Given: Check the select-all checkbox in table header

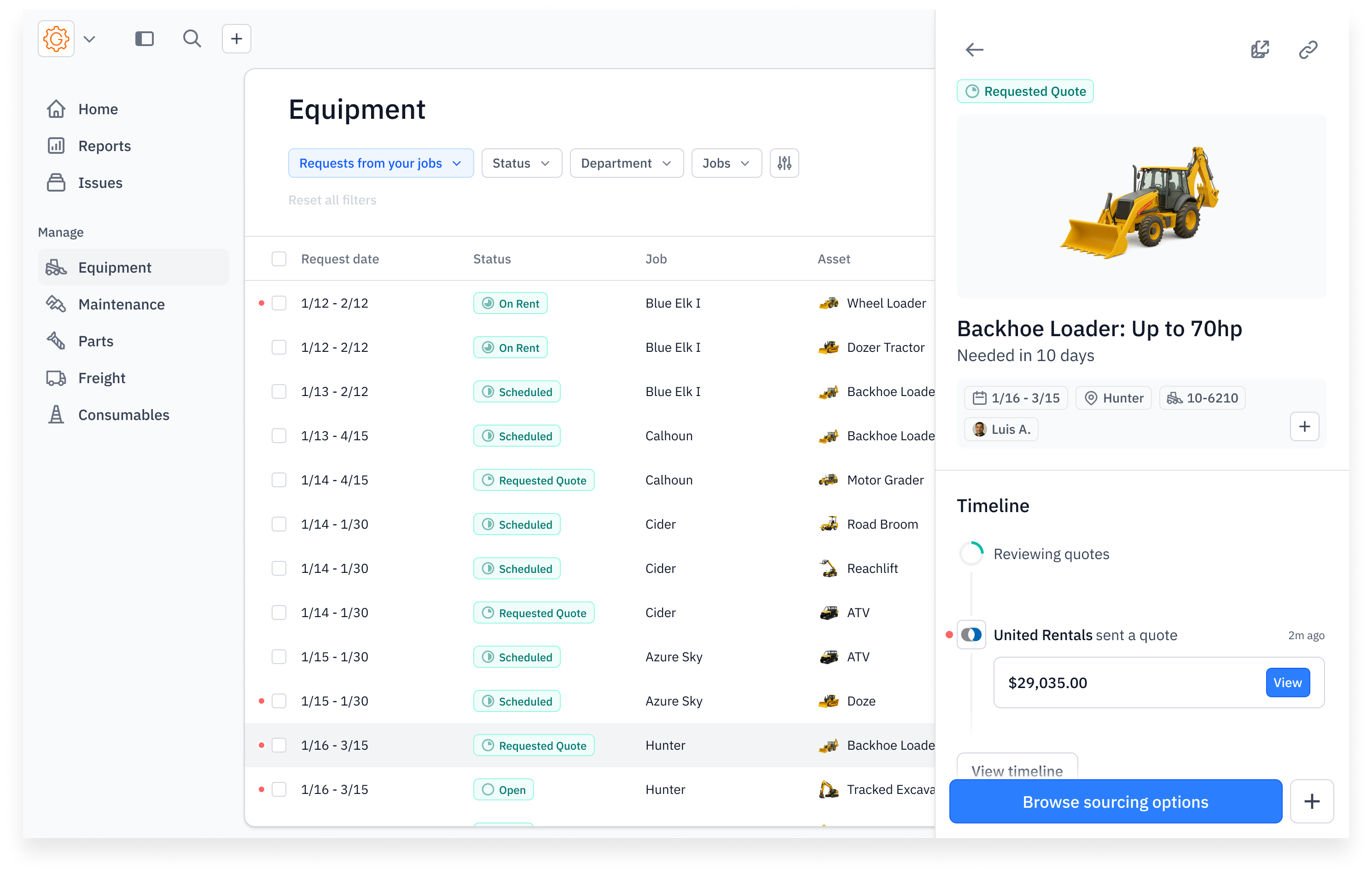Looking at the screenshot, I should pos(279,259).
